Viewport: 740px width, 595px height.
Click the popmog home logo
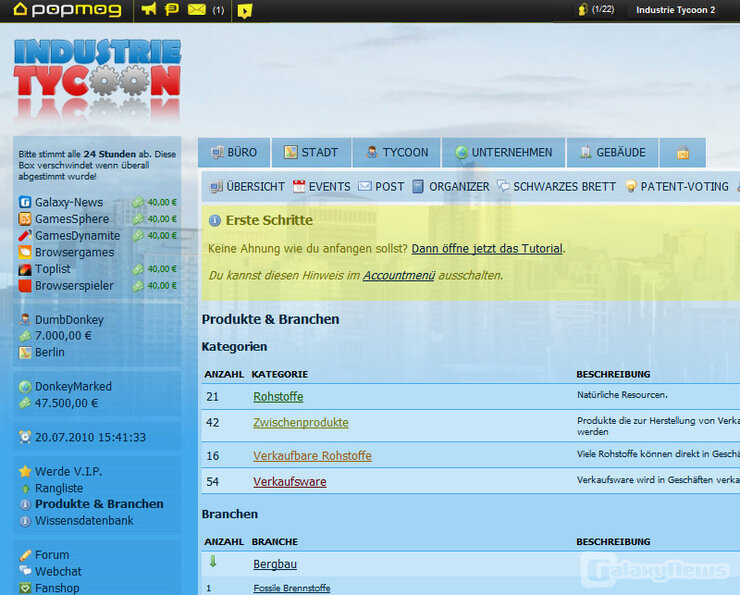click(x=67, y=9)
